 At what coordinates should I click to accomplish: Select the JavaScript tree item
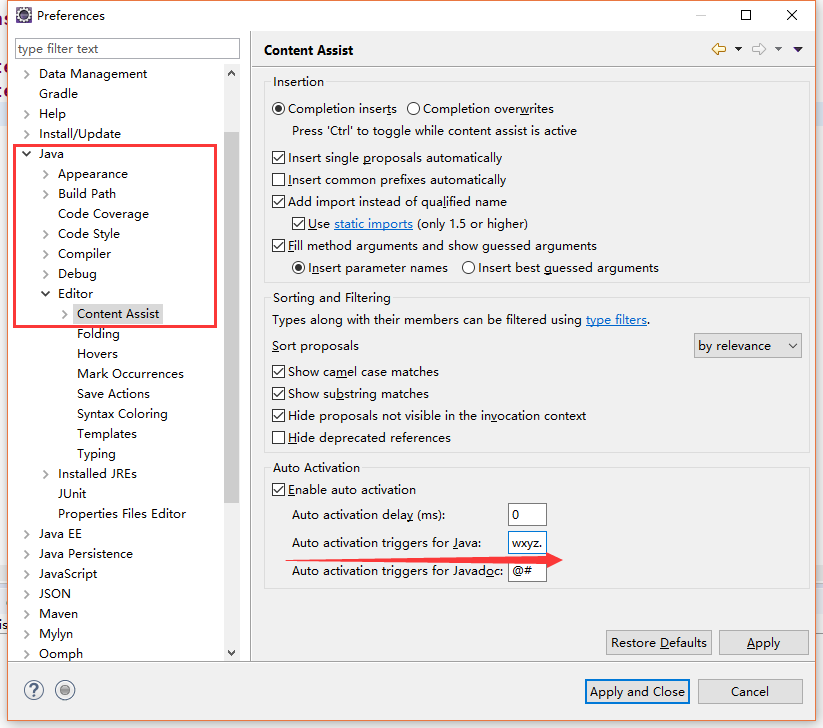(x=68, y=574)
